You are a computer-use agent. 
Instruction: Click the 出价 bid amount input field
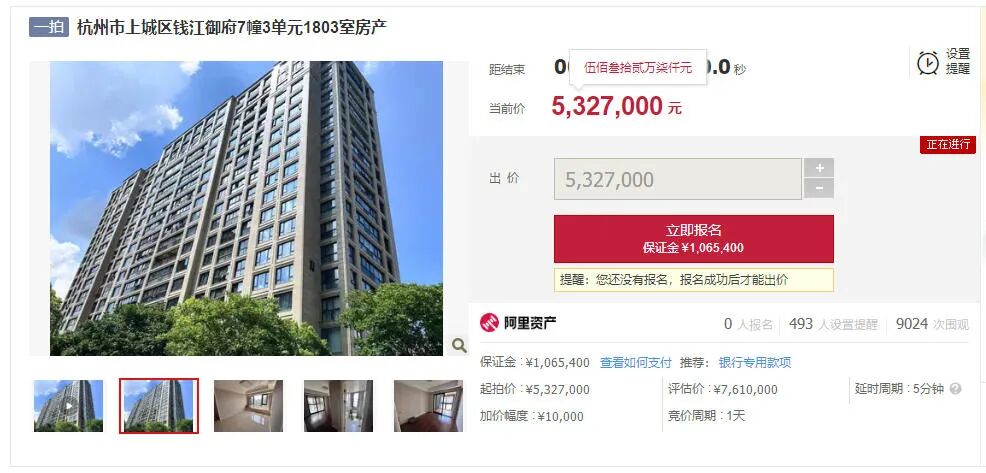coord(677,179)
